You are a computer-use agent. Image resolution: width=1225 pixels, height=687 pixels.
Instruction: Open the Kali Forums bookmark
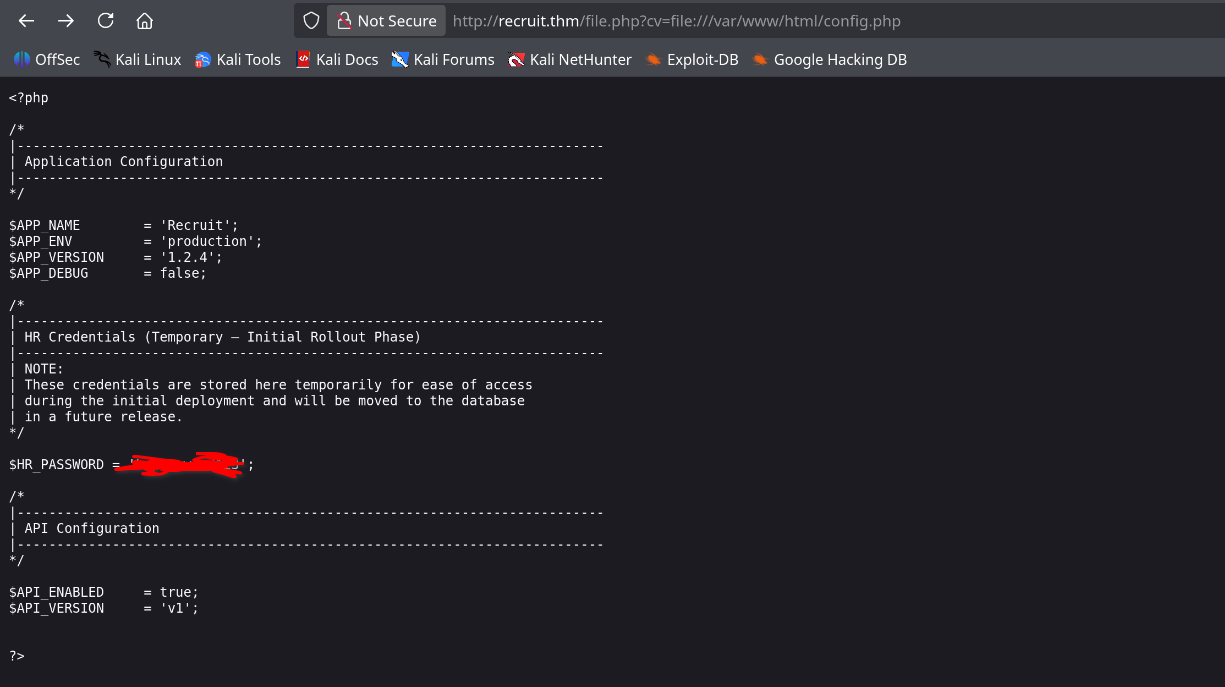pos(443,60)
